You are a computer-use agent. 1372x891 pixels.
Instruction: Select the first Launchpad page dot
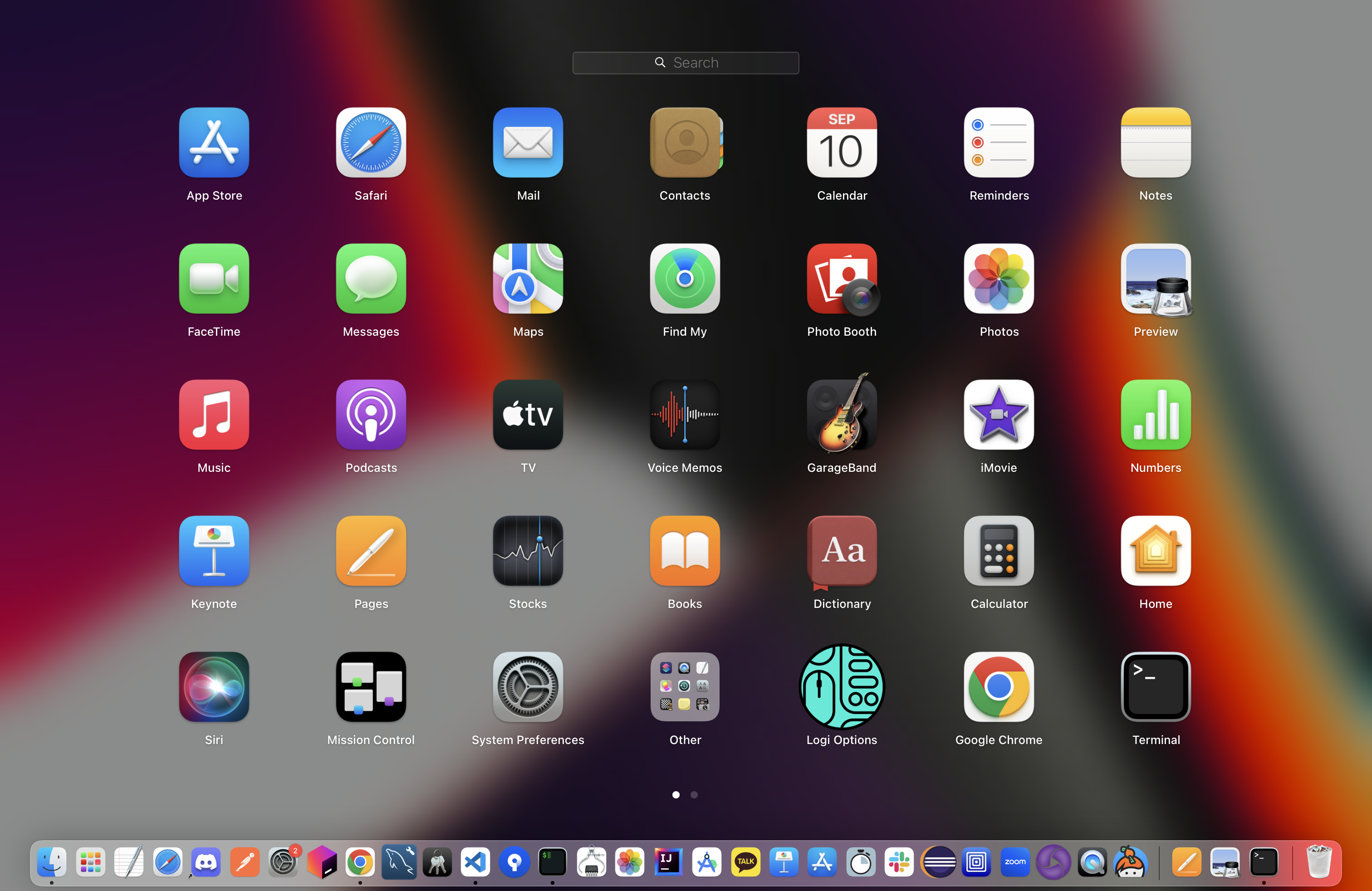tap(676, 795)
